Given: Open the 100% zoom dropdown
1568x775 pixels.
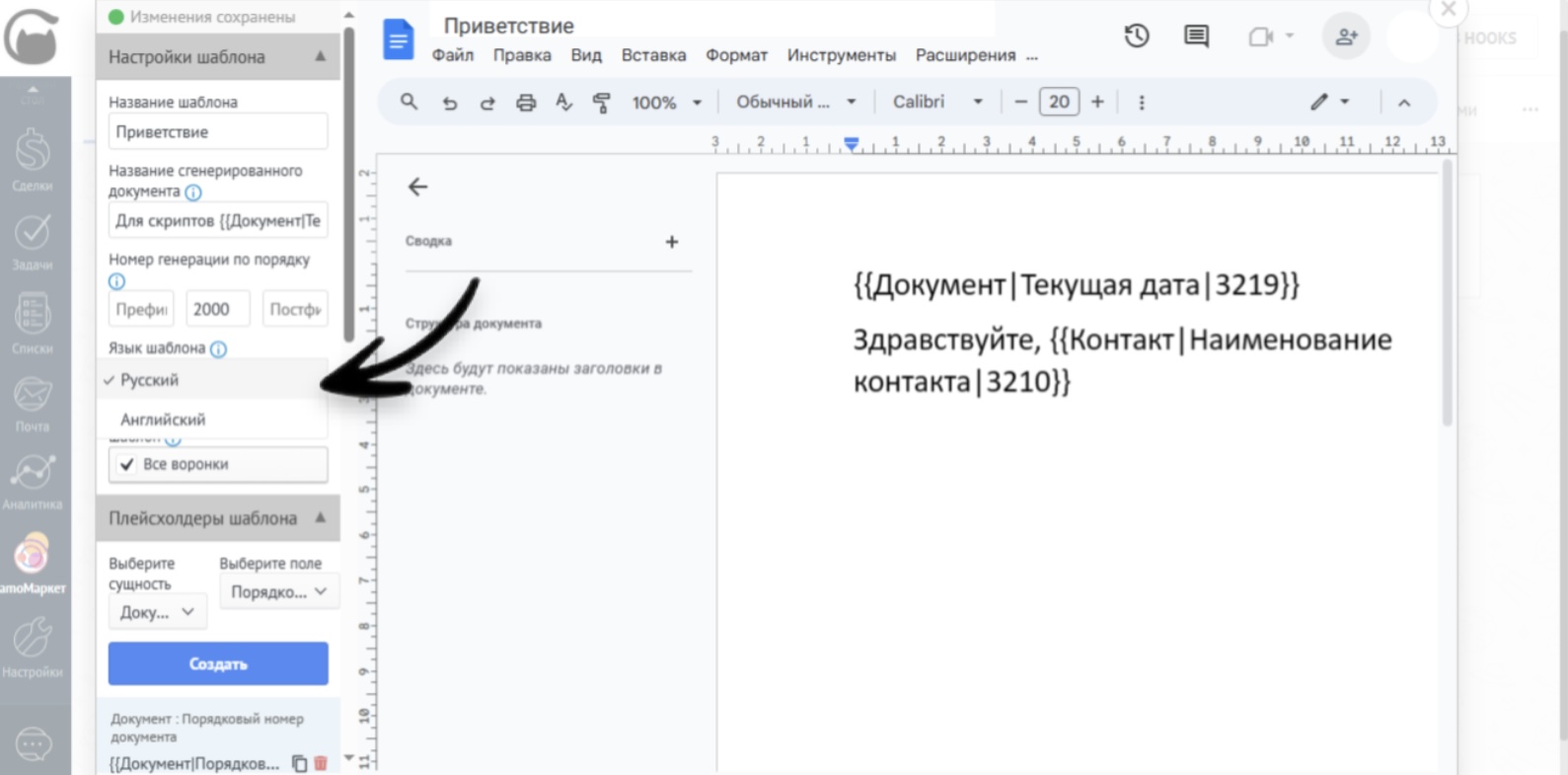Looking at the screenshot, I should tap(667, 103).
